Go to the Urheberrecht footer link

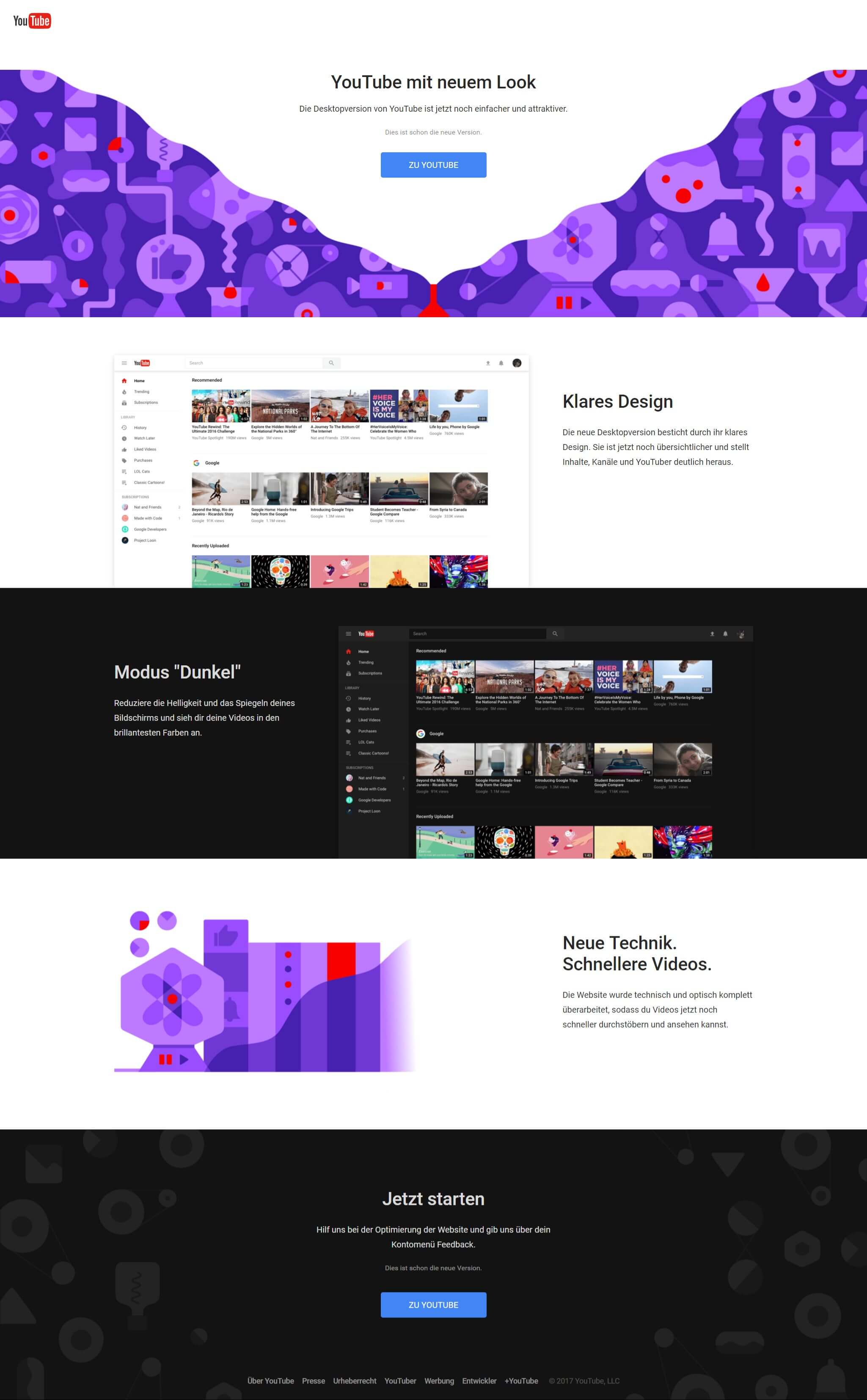(354, 1381)
